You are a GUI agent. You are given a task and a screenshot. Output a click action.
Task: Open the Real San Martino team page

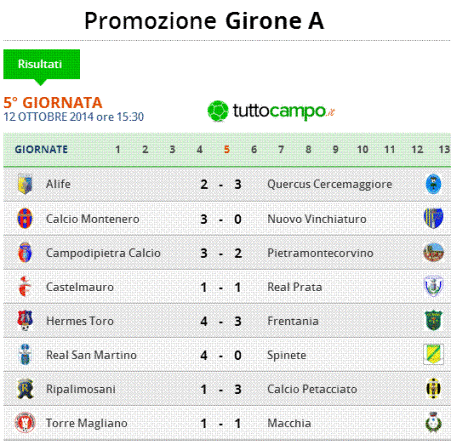tap(91, 355)
